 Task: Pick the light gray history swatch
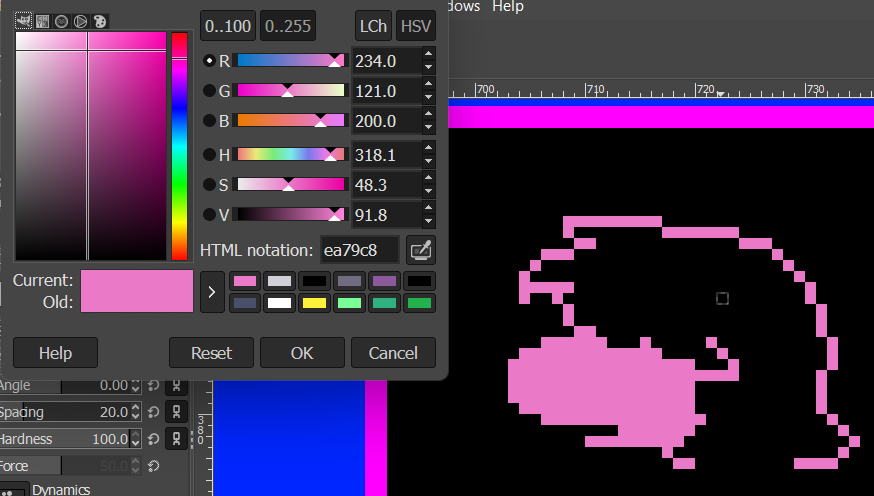[x=279, y=281]
